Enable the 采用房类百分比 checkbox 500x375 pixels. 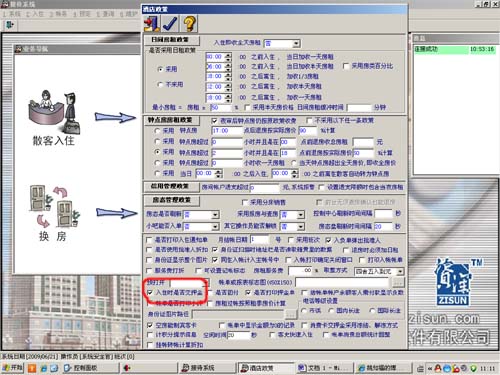coord(346,66)
